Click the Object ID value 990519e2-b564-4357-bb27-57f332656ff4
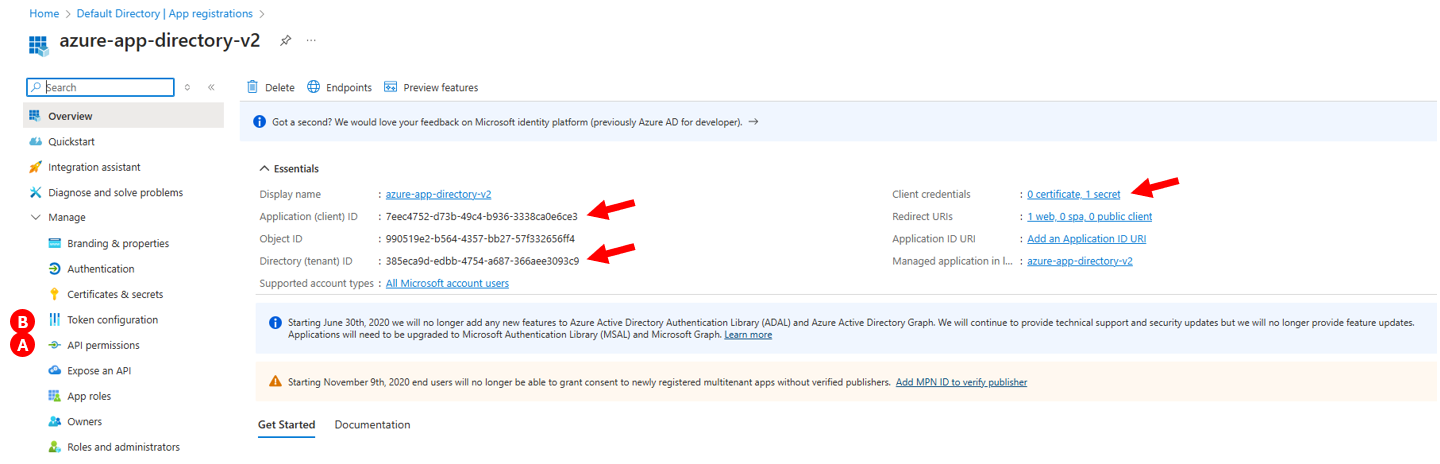The height and width of the screenshot is (464, 1440). [x=480, y=239]
